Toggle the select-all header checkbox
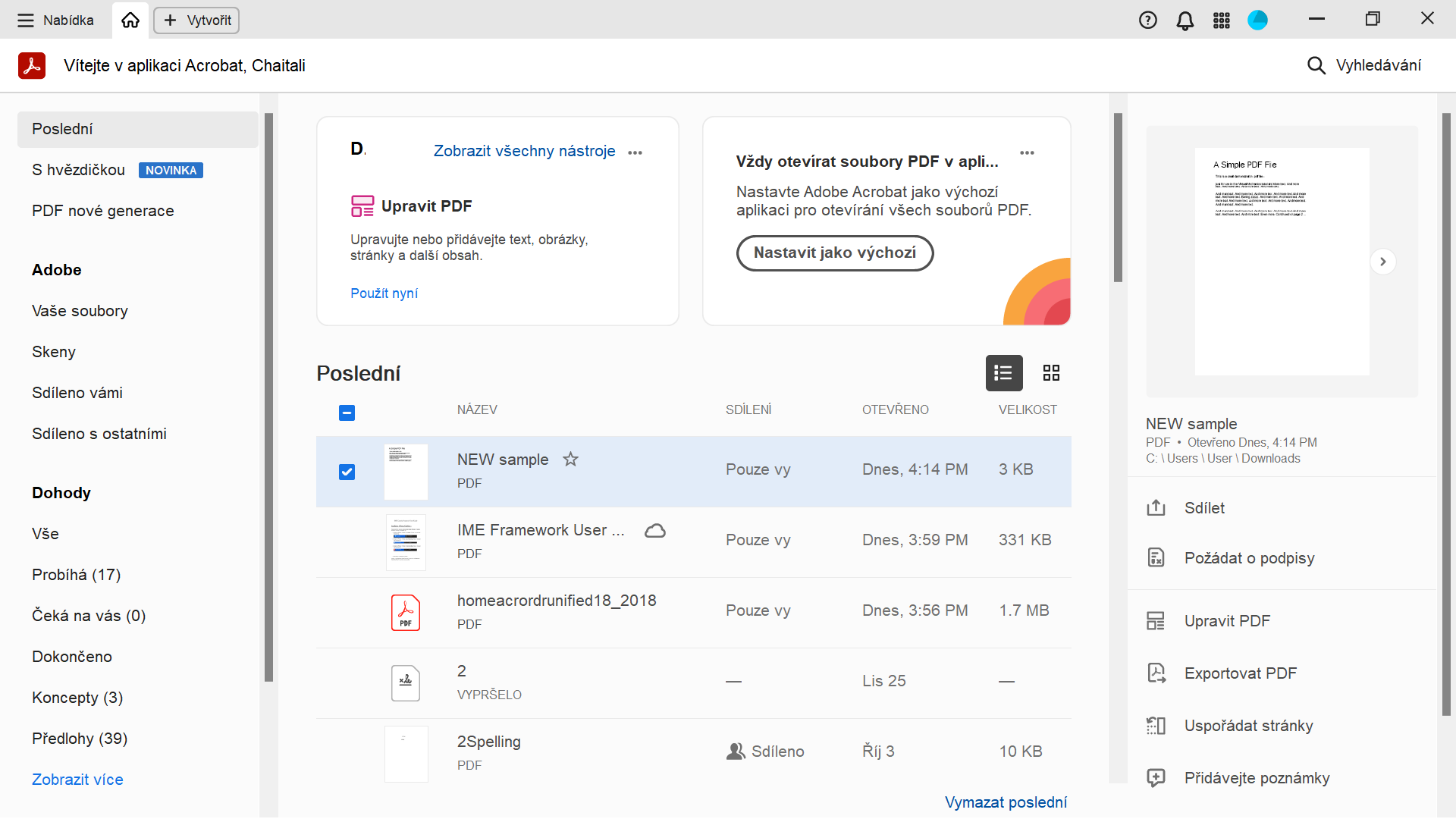The height and width of the screenshot is (819, 1456). [x=347, y=413]
